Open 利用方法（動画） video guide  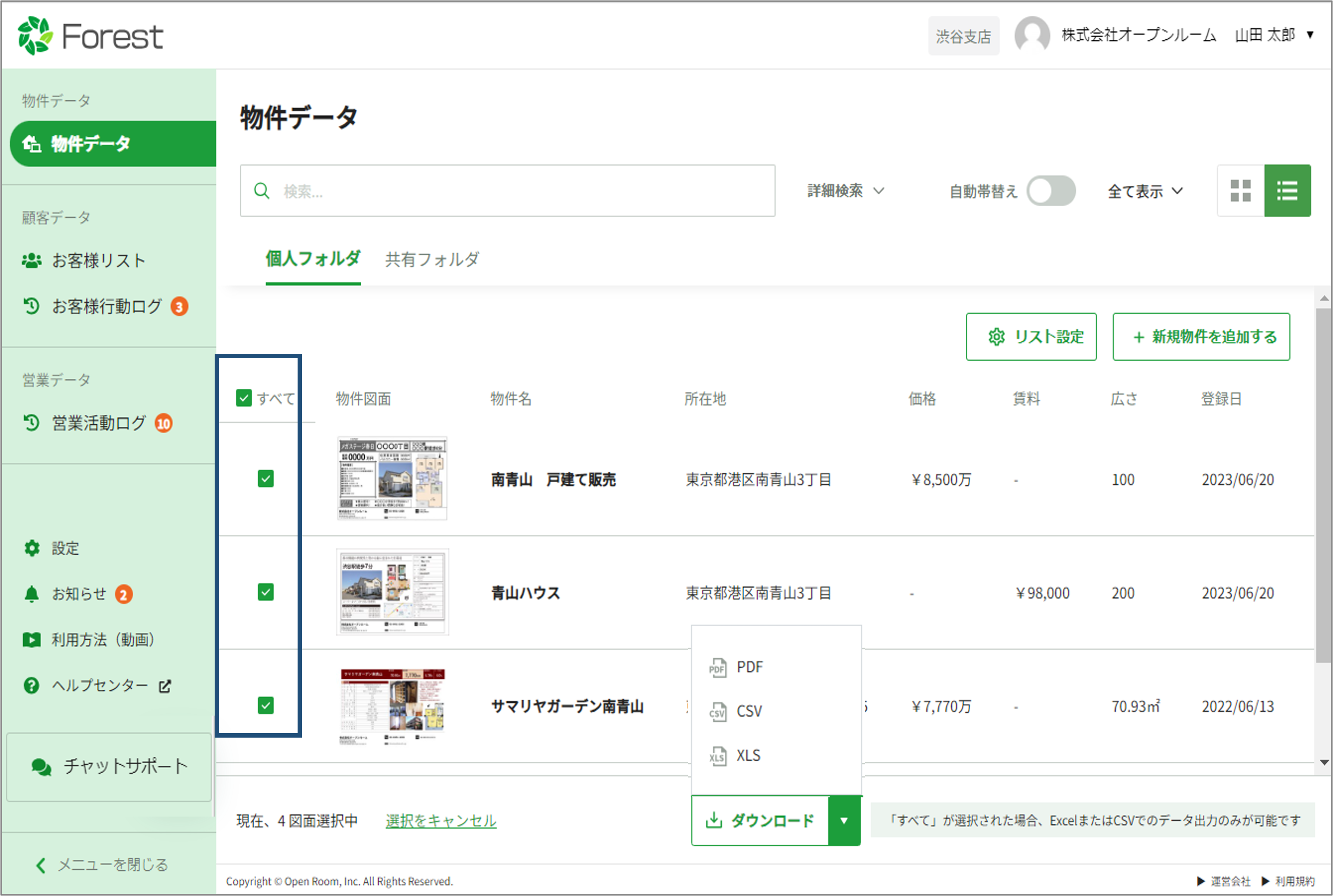102,639
